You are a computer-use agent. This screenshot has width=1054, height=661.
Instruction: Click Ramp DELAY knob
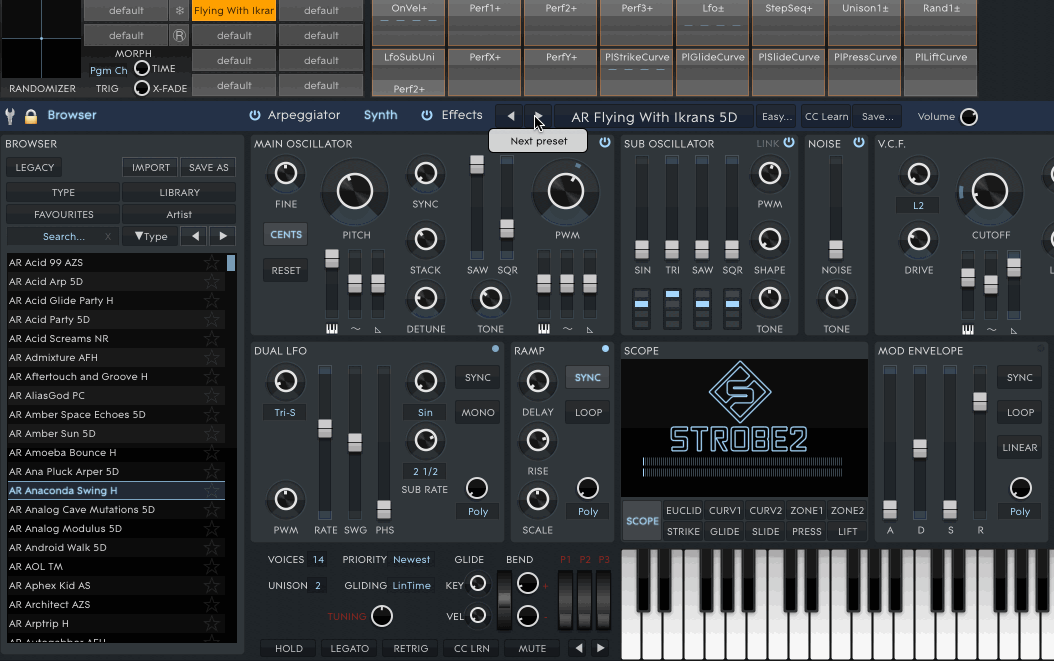click(538, 381)
